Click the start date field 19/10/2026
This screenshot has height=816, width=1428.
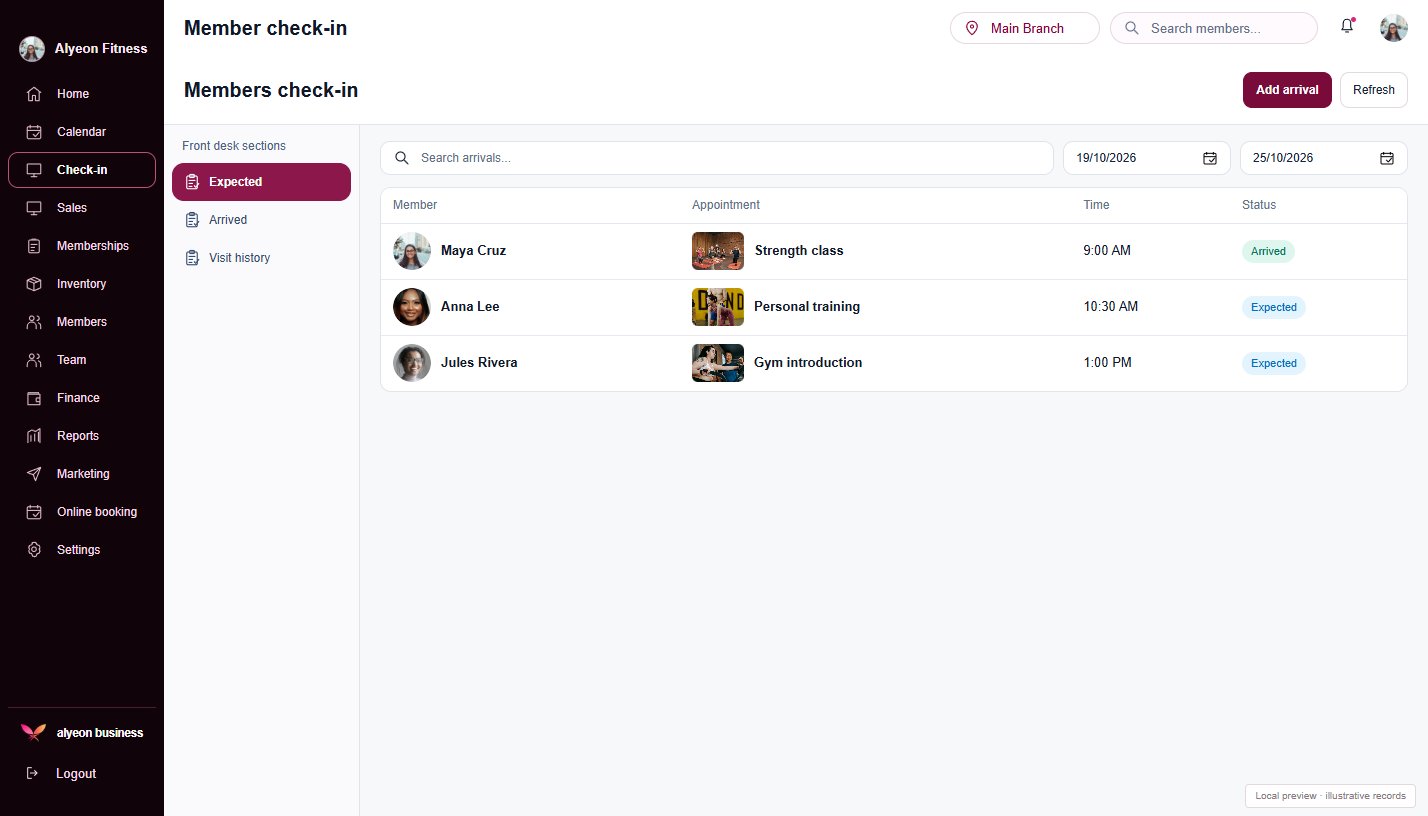point(1147,158)
